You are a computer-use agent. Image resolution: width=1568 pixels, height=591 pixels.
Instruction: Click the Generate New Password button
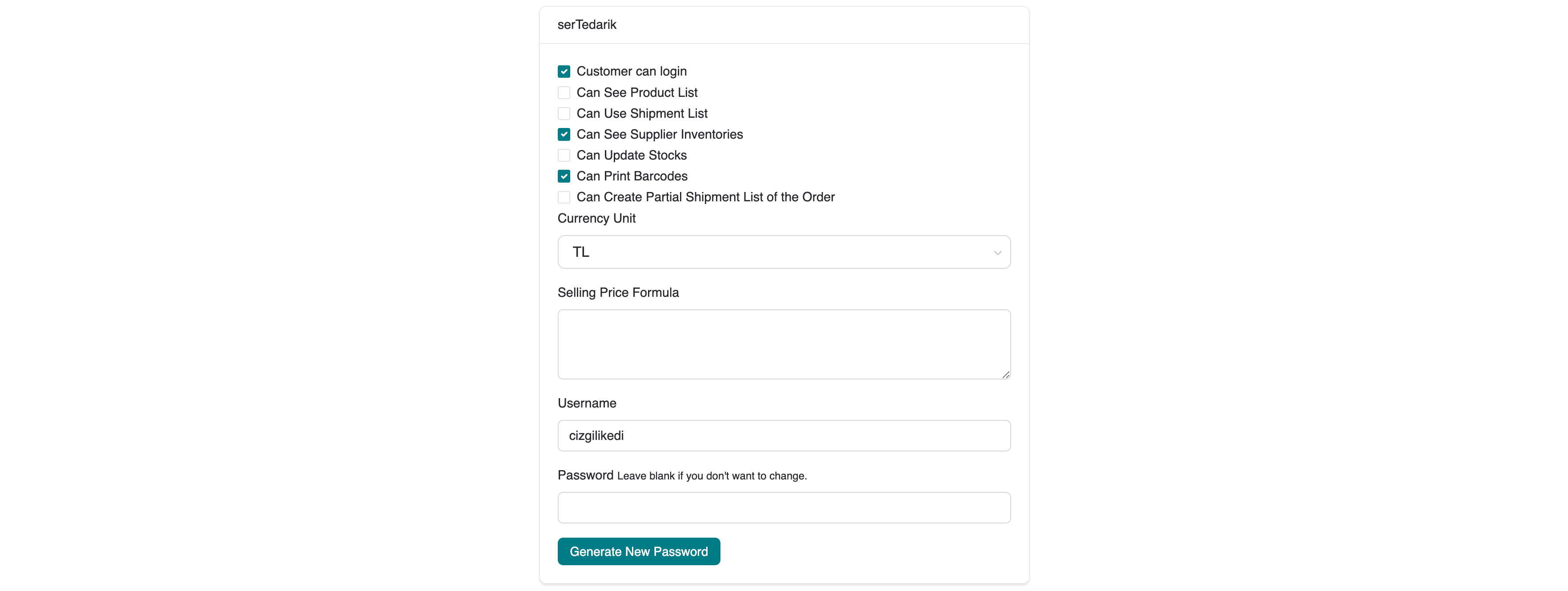pyautogui.click(x=639, y=551)
